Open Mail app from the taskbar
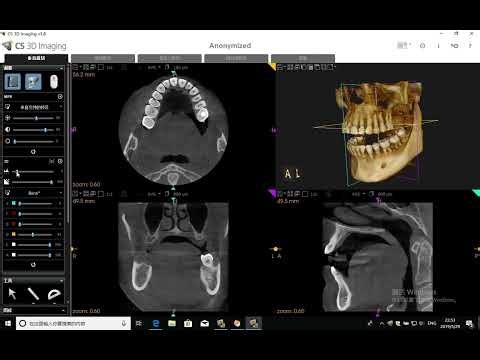 (x=204, y=323)
